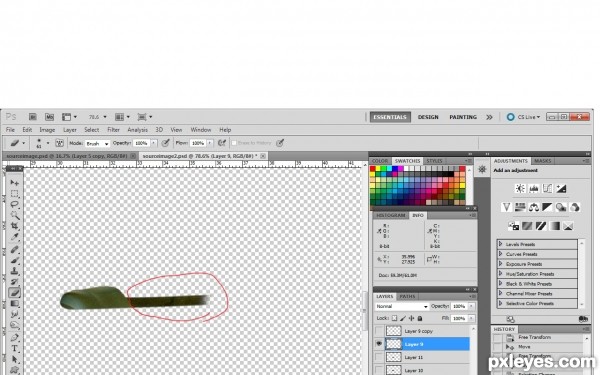Viewport: 600px width, 375px height.
Task: Select the Move tool
Action: [x=15, y=183]
